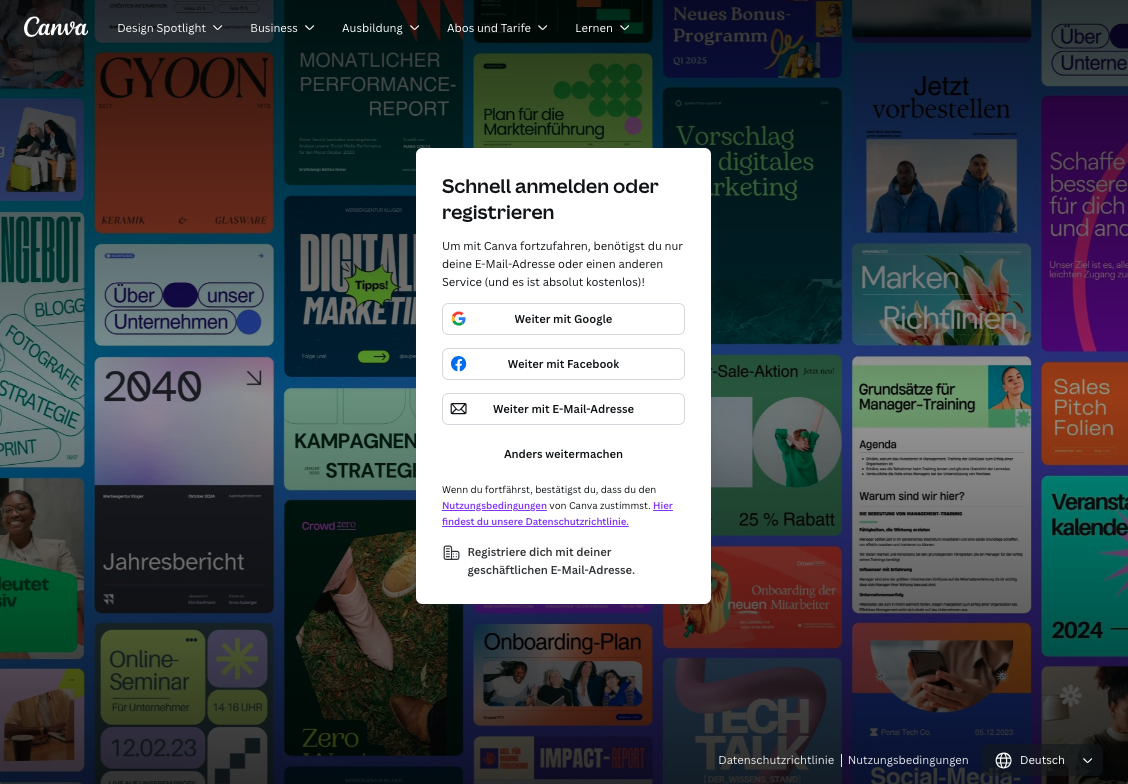Open the Digital Marketing Tipps template
1128x784 pixels.
click(x=350, y=286)
